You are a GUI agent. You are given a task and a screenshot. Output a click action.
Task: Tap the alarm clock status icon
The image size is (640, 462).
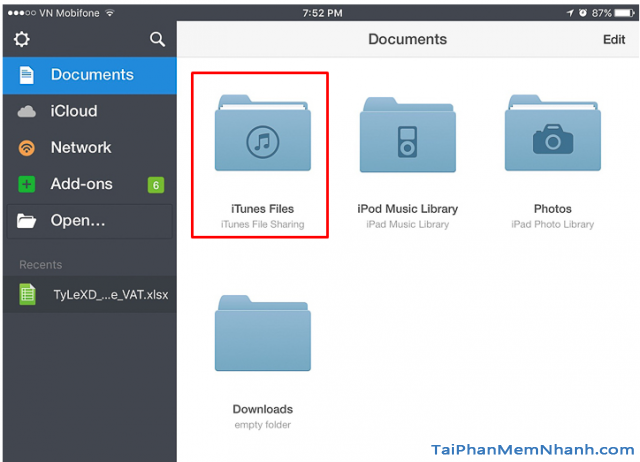(x=583, y=13)
